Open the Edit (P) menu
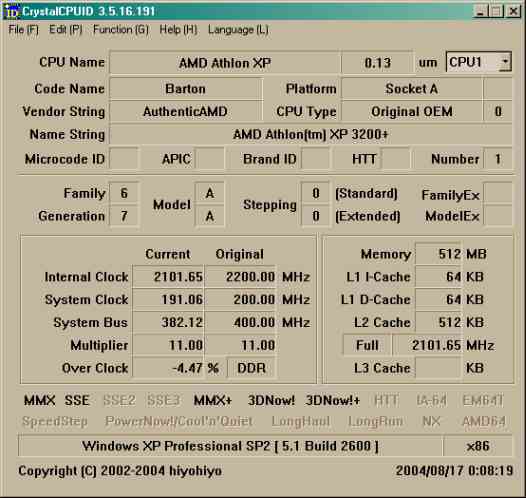The image size is (526, 498). 65,30
